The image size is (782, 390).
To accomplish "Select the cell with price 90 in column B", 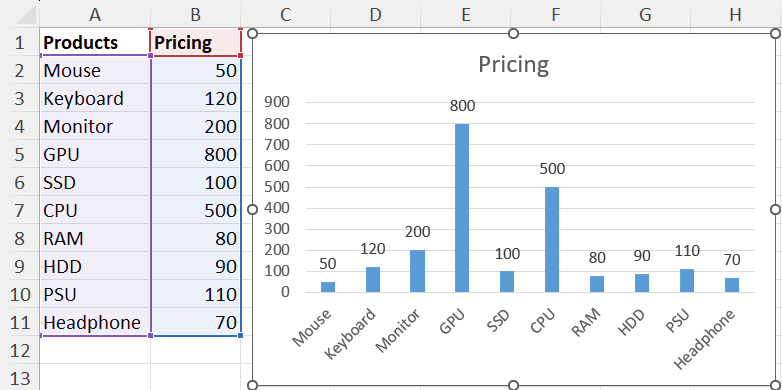I will 196,266.
